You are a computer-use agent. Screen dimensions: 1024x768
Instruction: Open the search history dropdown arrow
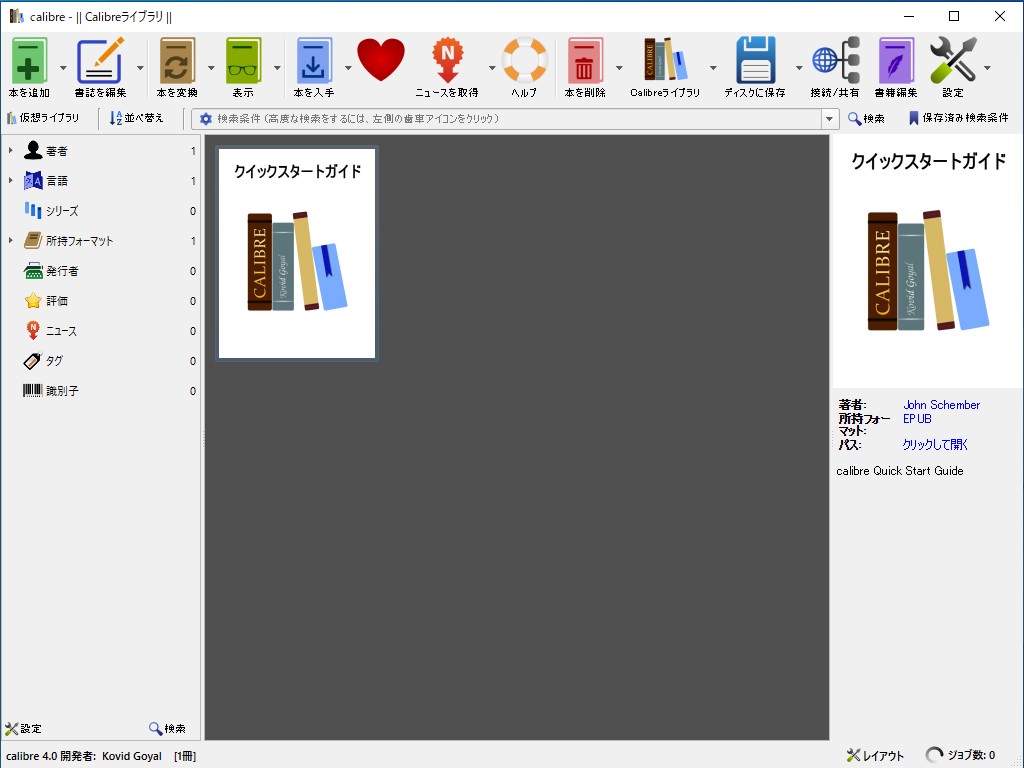830,118
